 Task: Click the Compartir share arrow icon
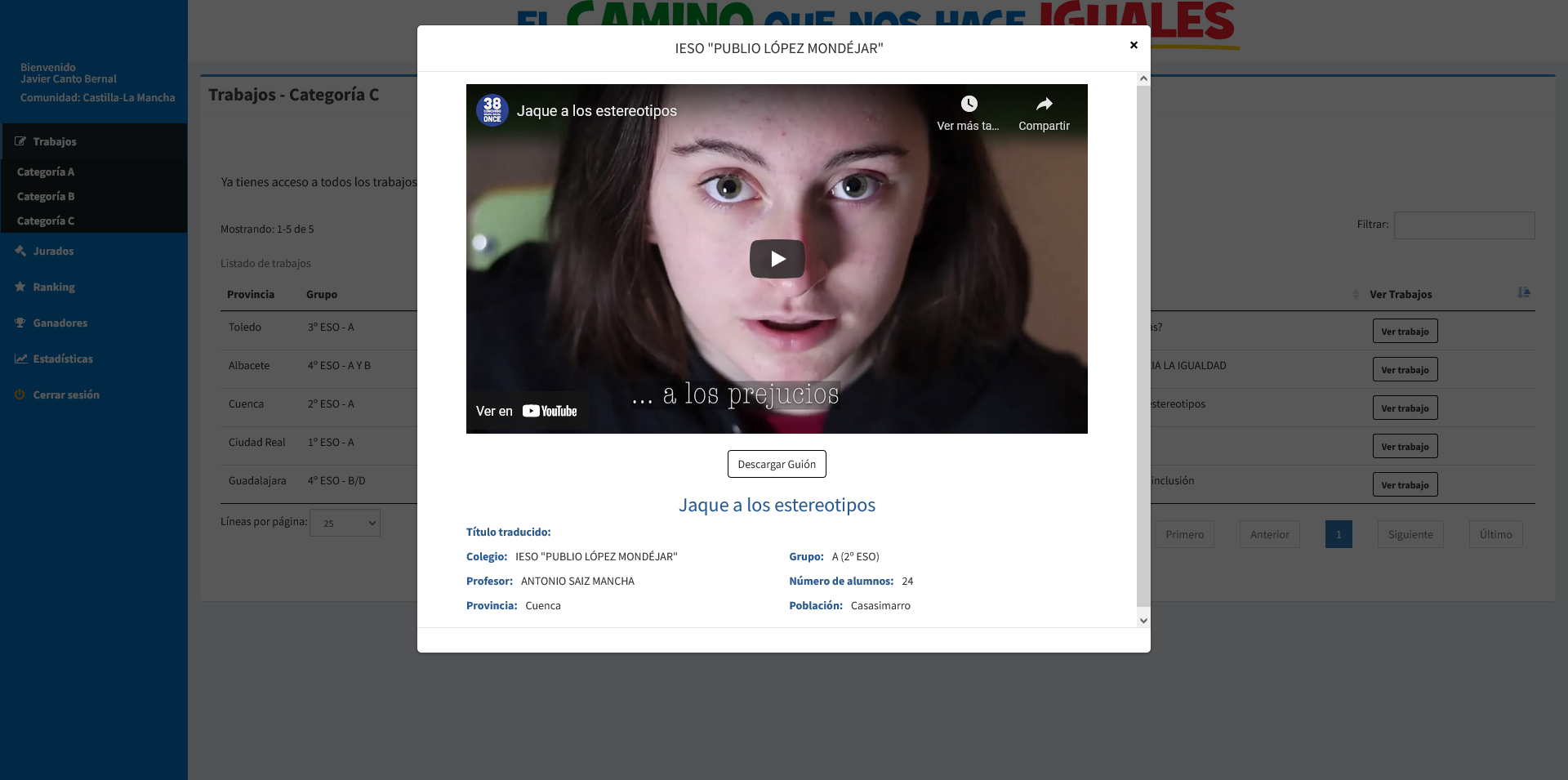pos(1044,104)
